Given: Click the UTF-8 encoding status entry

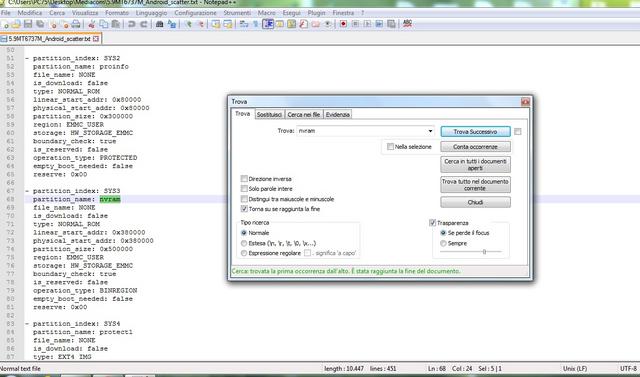Looking at the screenshot, I should (630, 369).
